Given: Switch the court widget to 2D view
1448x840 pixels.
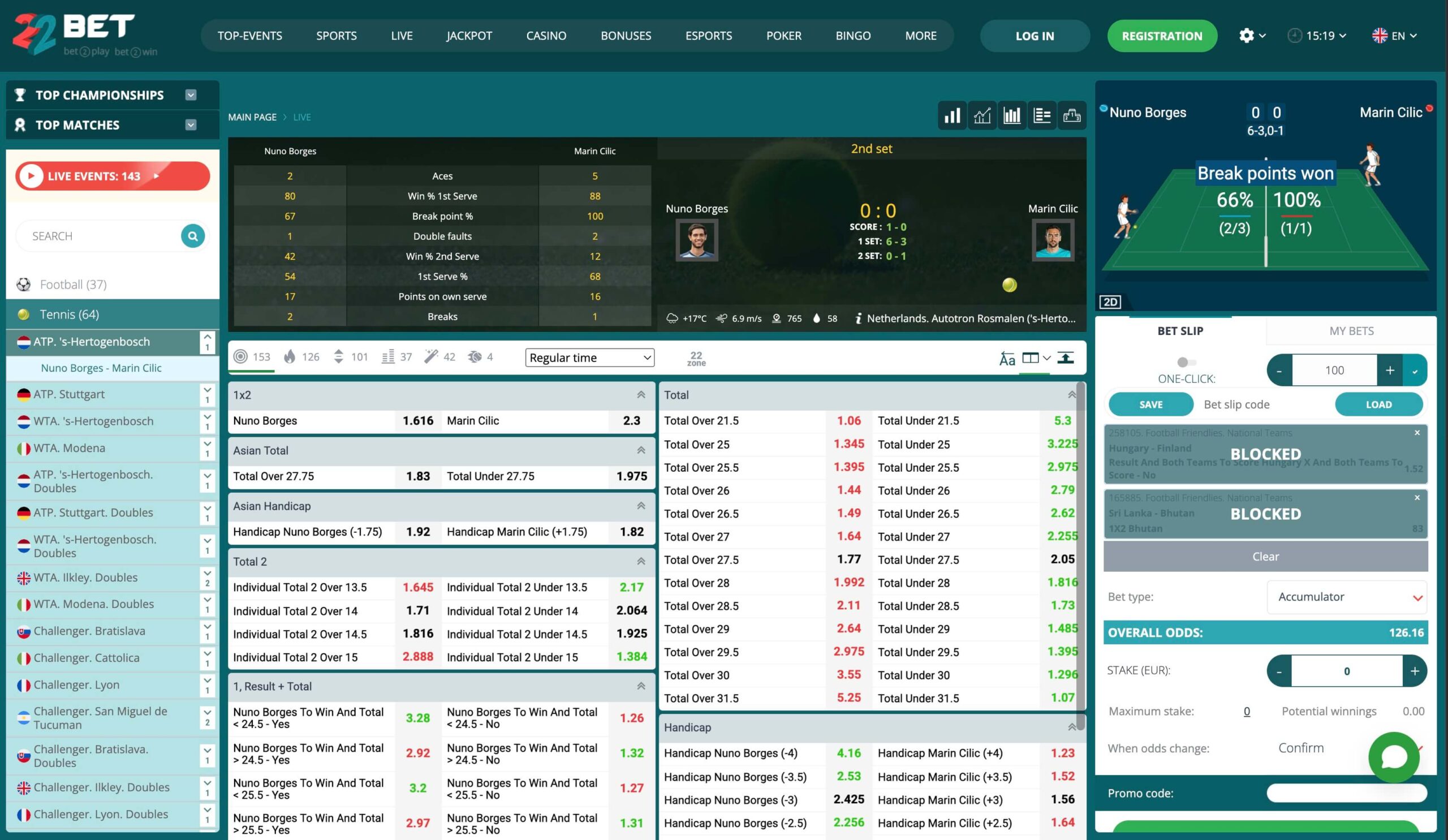Looking at the screenshot, I should click(1110, 301).
